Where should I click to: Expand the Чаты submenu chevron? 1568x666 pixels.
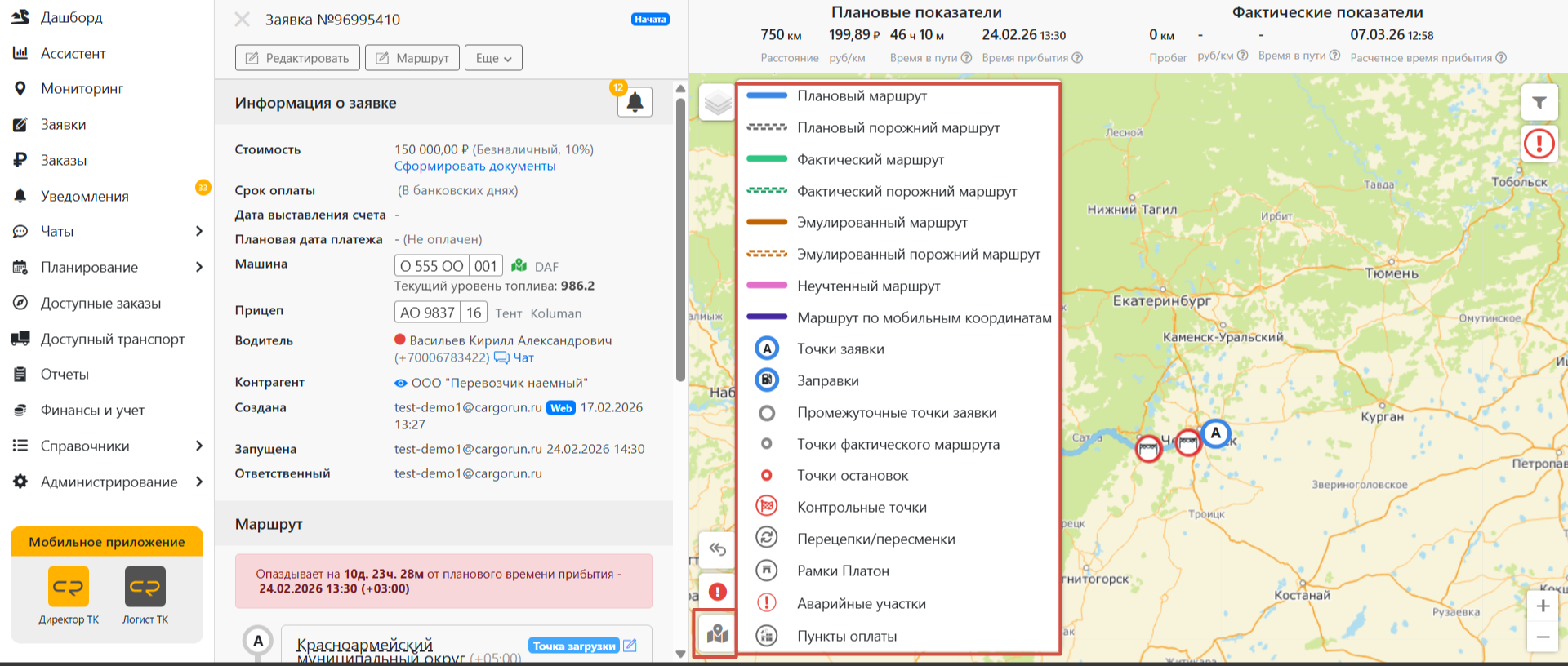pyautogui.click(x=199, y=231)
